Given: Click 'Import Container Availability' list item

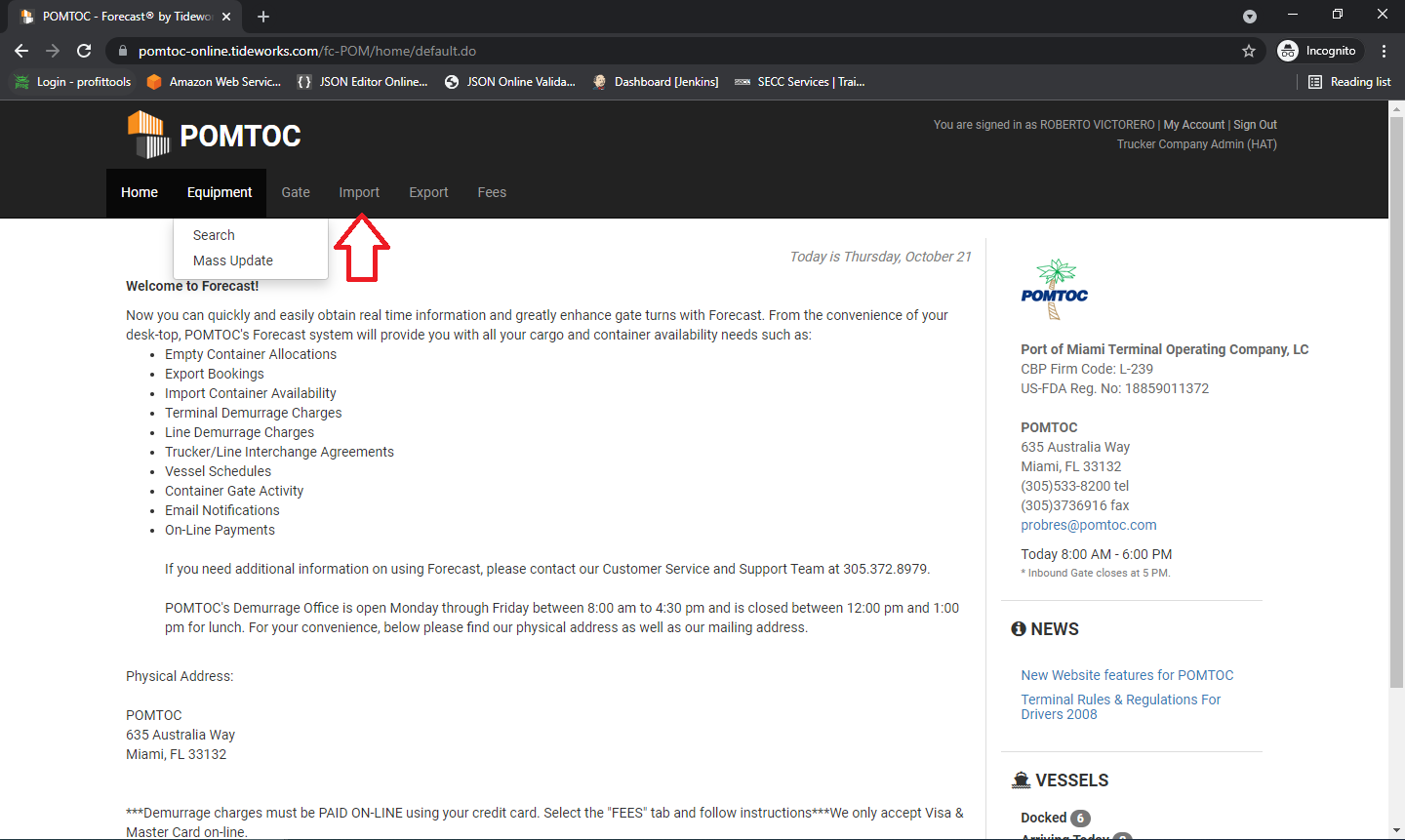Looking at the screenshot, I should [x=251, y=393].
